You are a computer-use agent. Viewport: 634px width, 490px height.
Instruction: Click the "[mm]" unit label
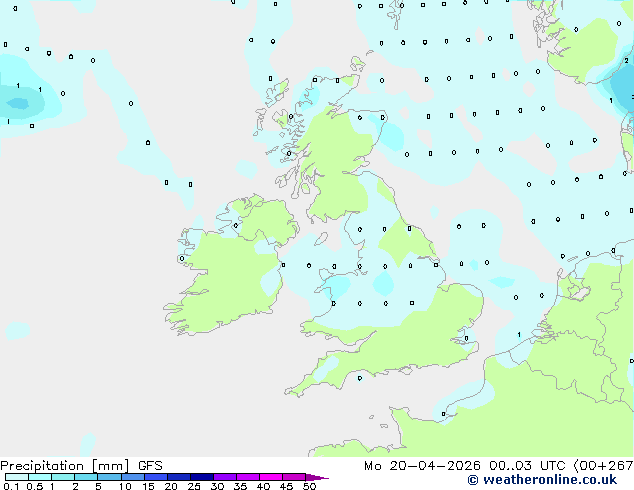(111, 466)
